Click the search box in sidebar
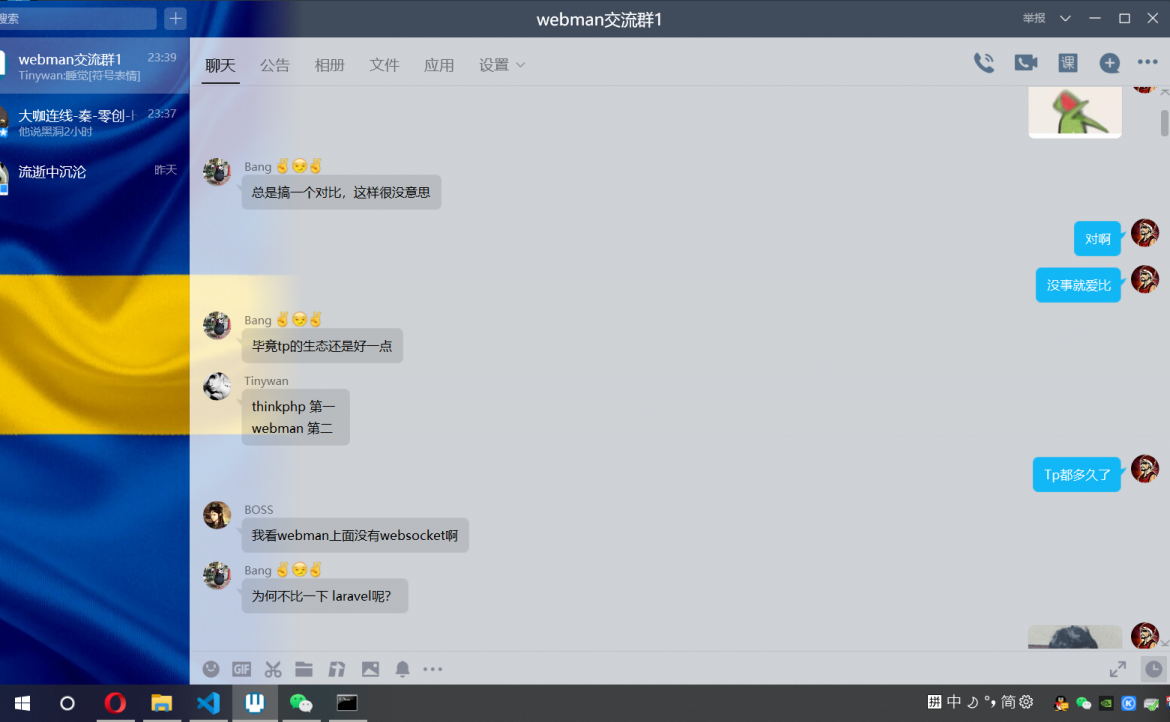Screen dimensions: 1170x722 click(78, 19)
